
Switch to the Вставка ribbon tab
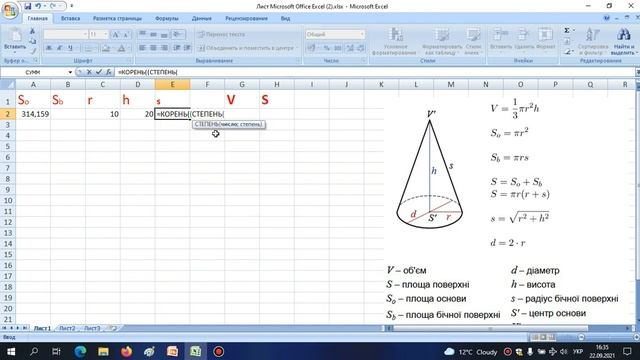pos(70,18)
